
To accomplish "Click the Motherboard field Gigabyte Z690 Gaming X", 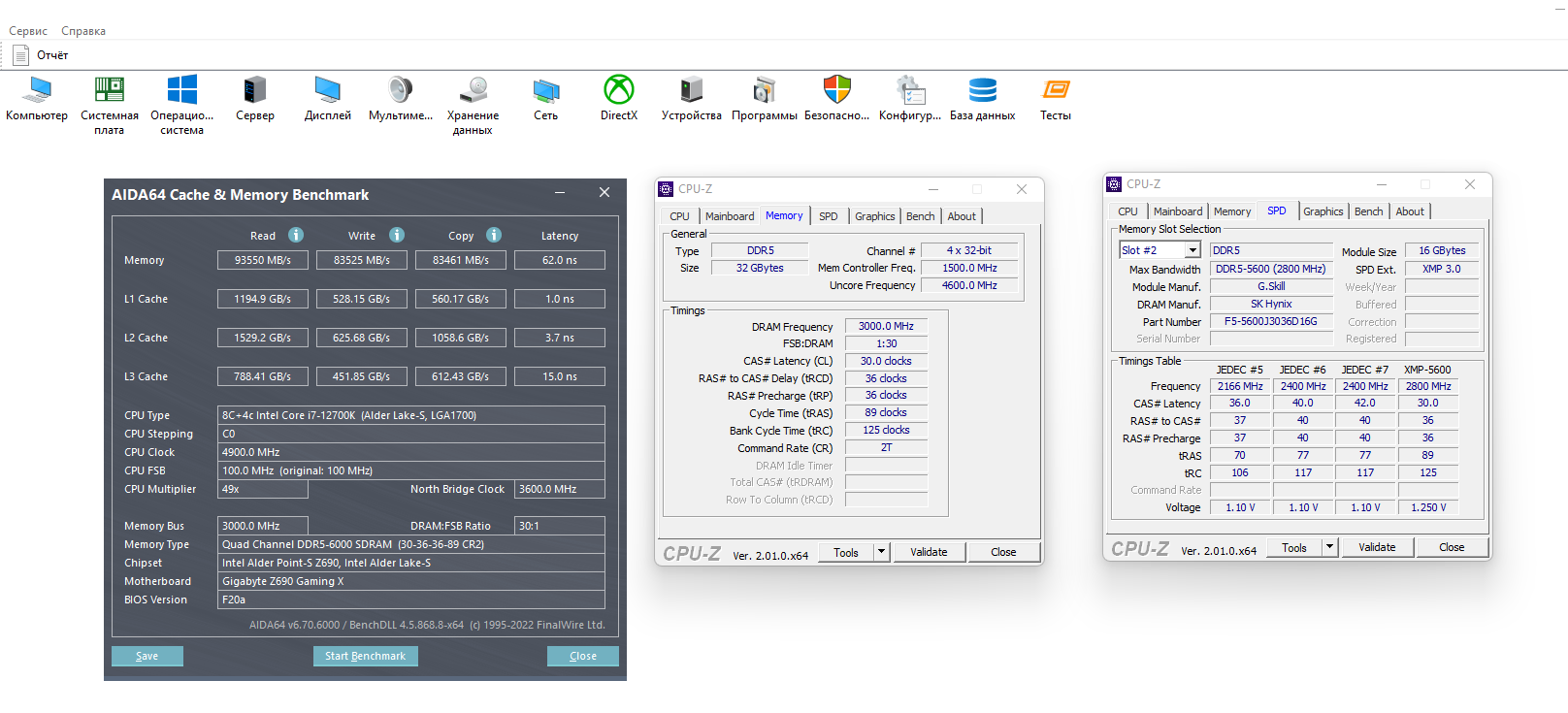I will click(411, 581).
